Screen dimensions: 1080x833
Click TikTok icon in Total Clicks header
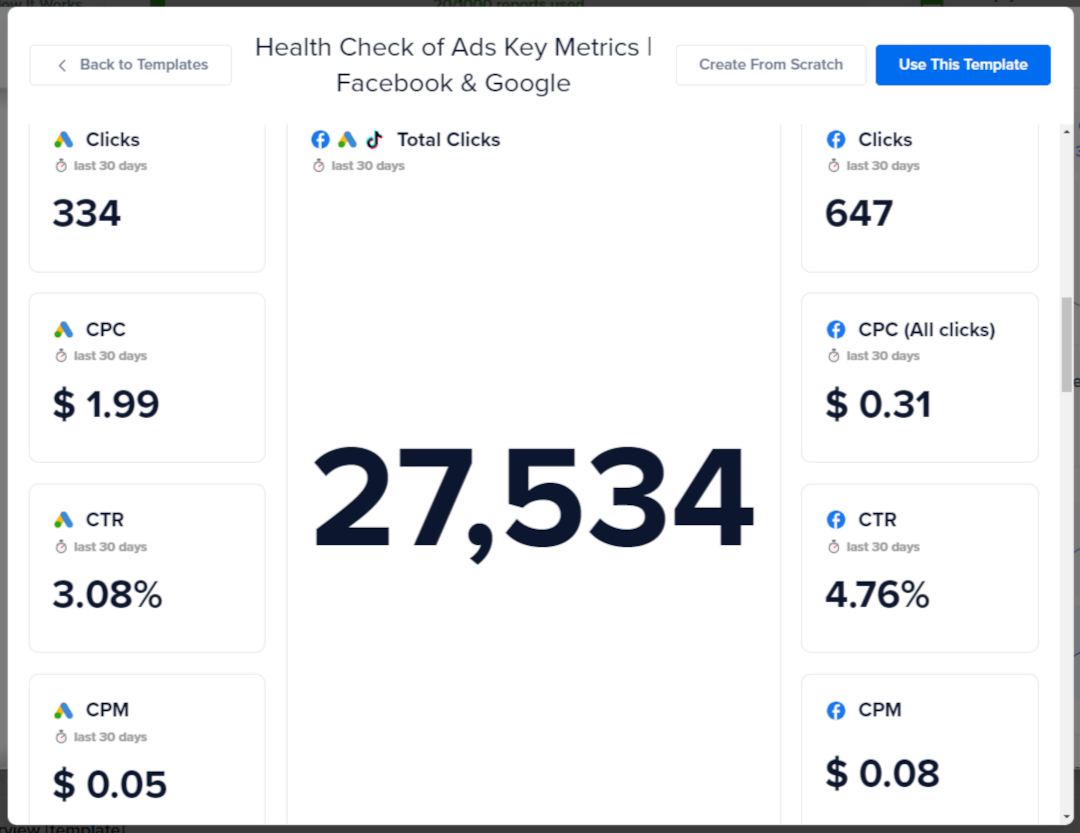point(374,140)
